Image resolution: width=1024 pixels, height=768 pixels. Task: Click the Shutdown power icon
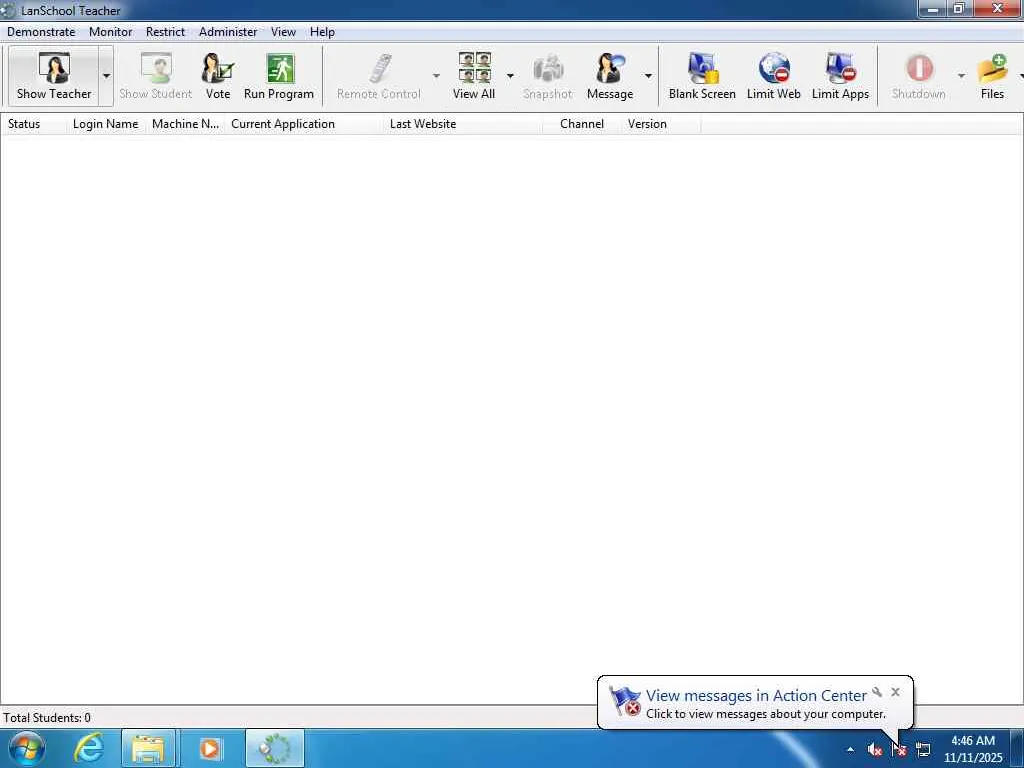pyautogui.click(x=919, y=76)
